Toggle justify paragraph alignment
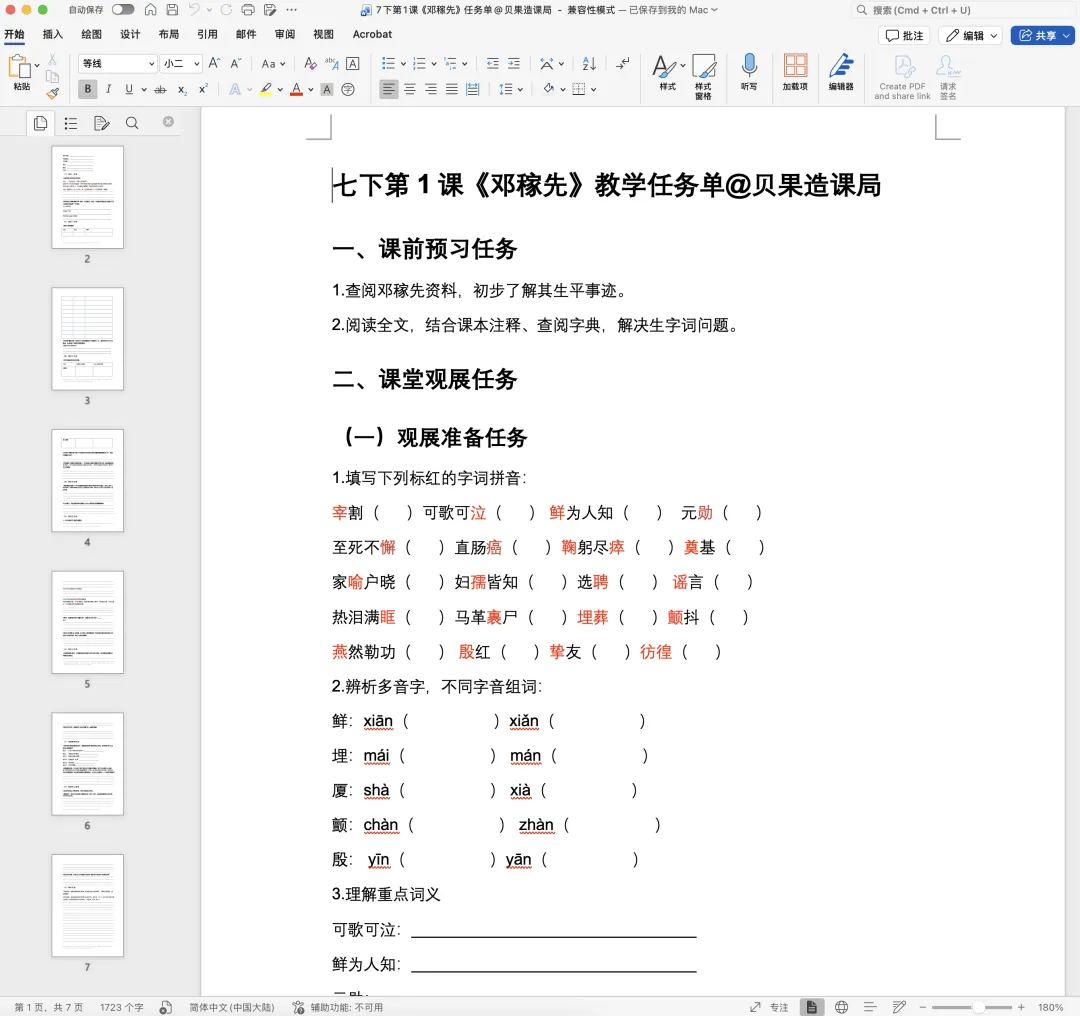1080x1016 pixels. 452,89
